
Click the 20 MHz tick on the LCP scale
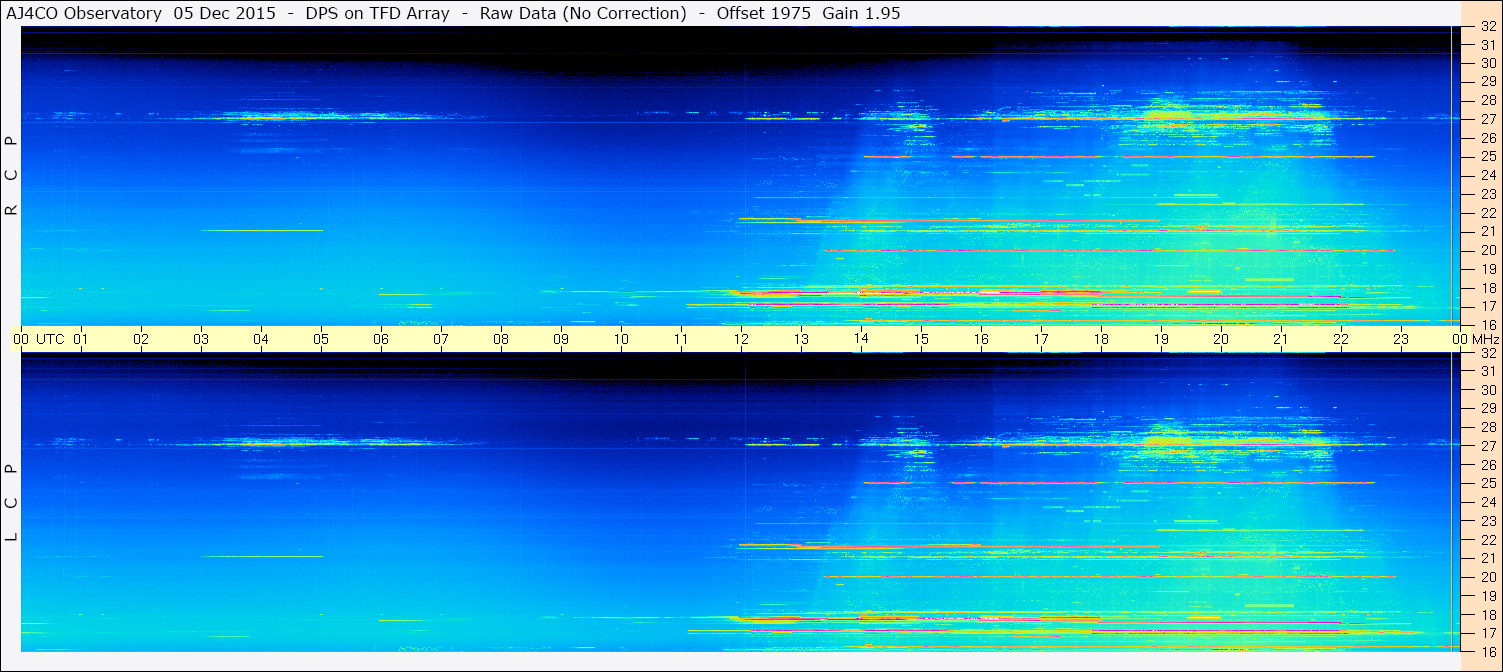point(1487,577)
